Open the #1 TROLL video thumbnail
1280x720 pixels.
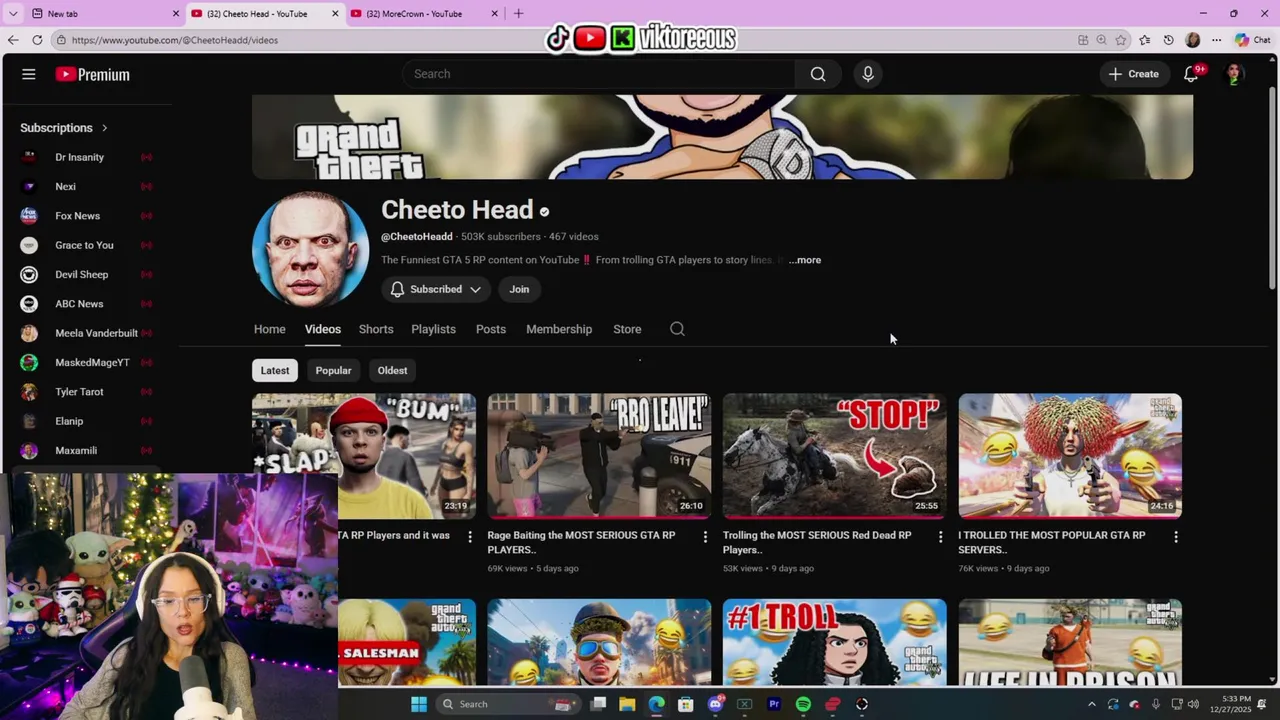pos(835,642)
